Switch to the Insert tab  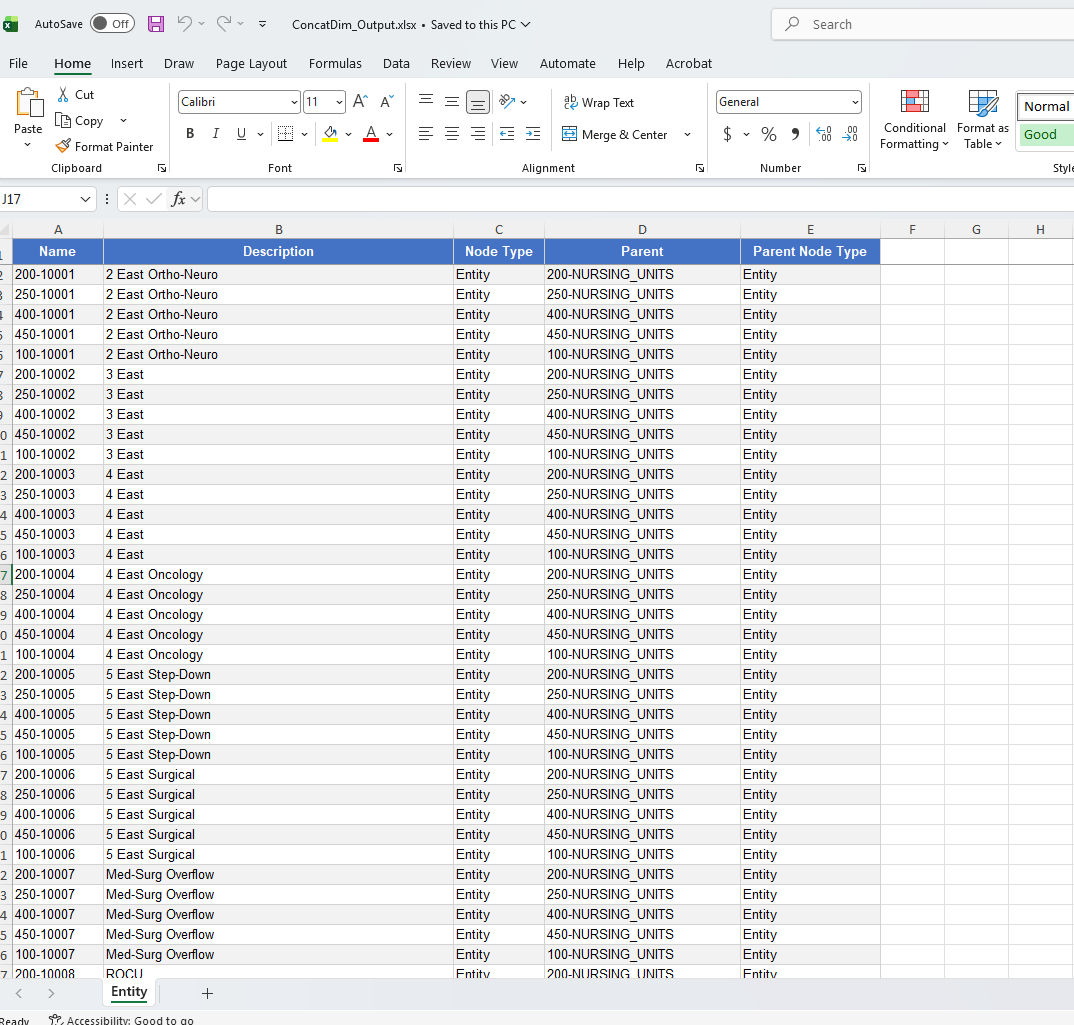127,63
